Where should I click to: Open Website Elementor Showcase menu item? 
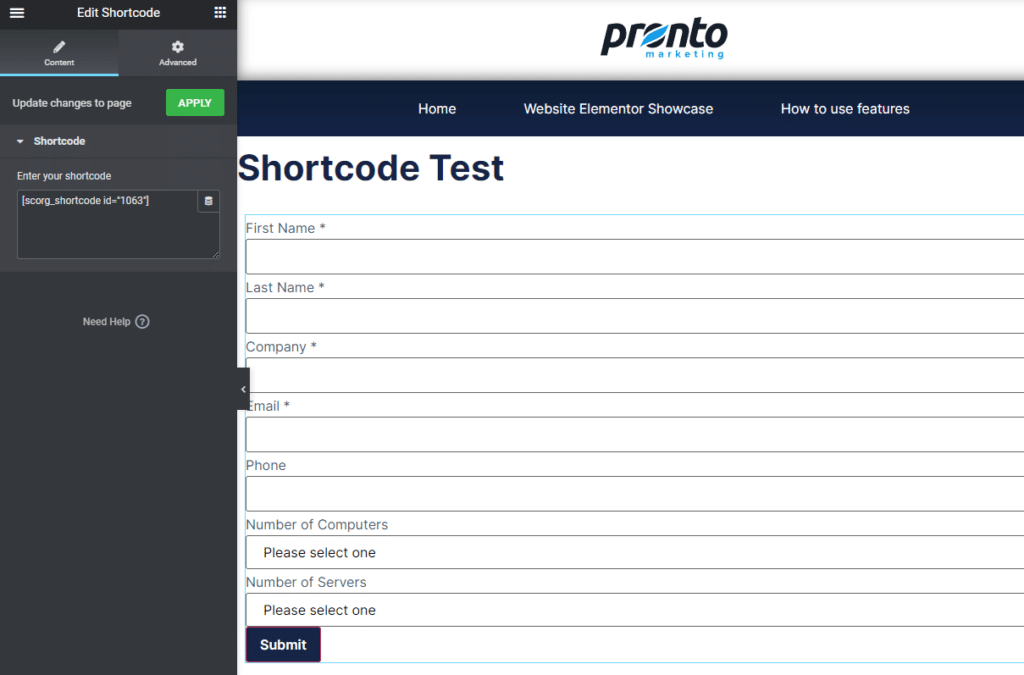point(618,109)
